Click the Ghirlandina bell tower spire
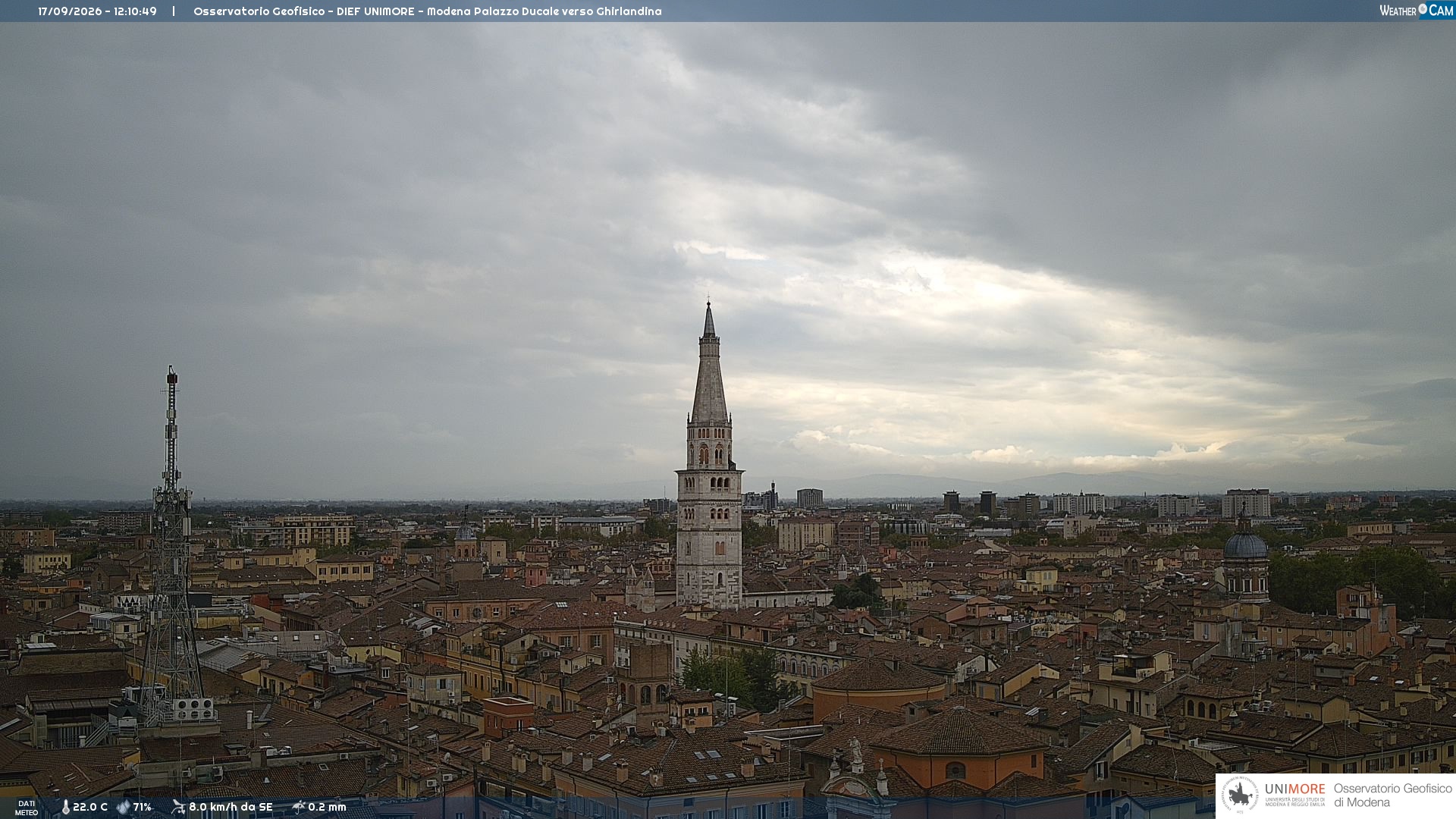1456x819 pixels. (709, 364)
